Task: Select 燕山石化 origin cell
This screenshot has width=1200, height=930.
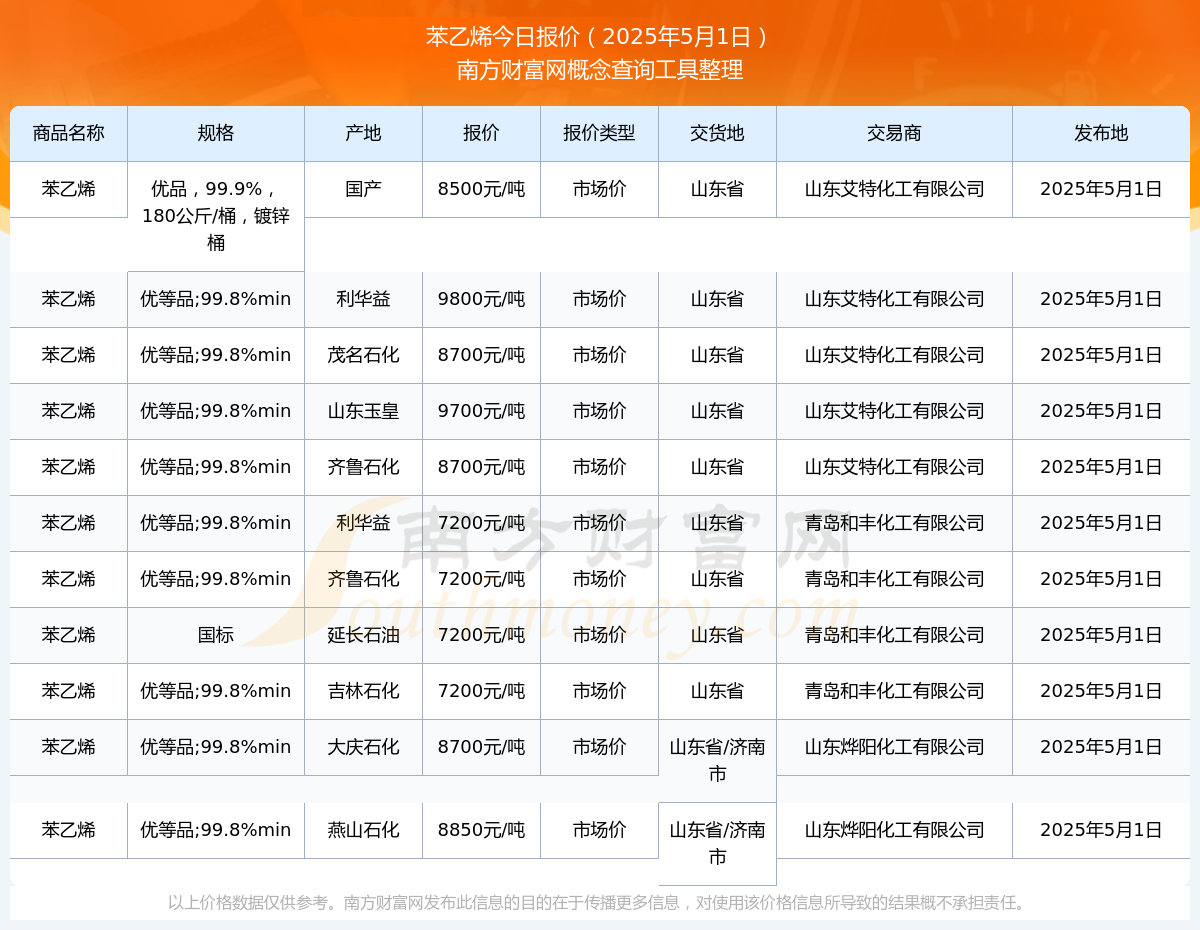Action: point(363,830)
